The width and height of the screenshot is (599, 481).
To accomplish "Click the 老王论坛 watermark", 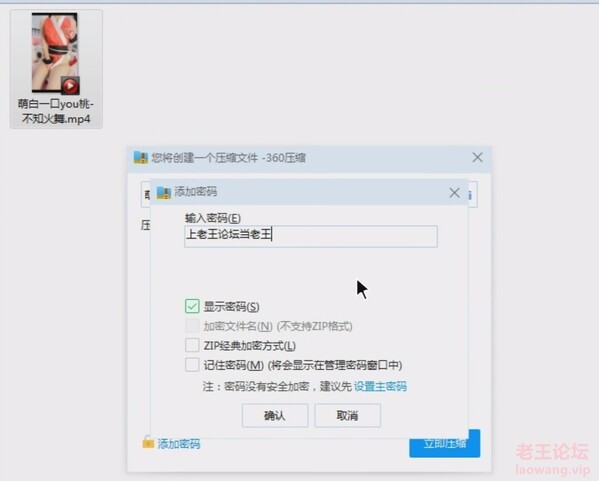I will pos(552,451).
